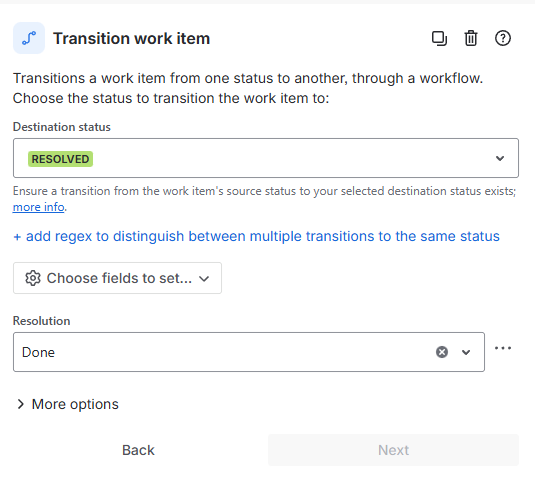Screen dimensions: 535x482
Task: Duplicate this action with the copy icon
Action: (439, 38)
